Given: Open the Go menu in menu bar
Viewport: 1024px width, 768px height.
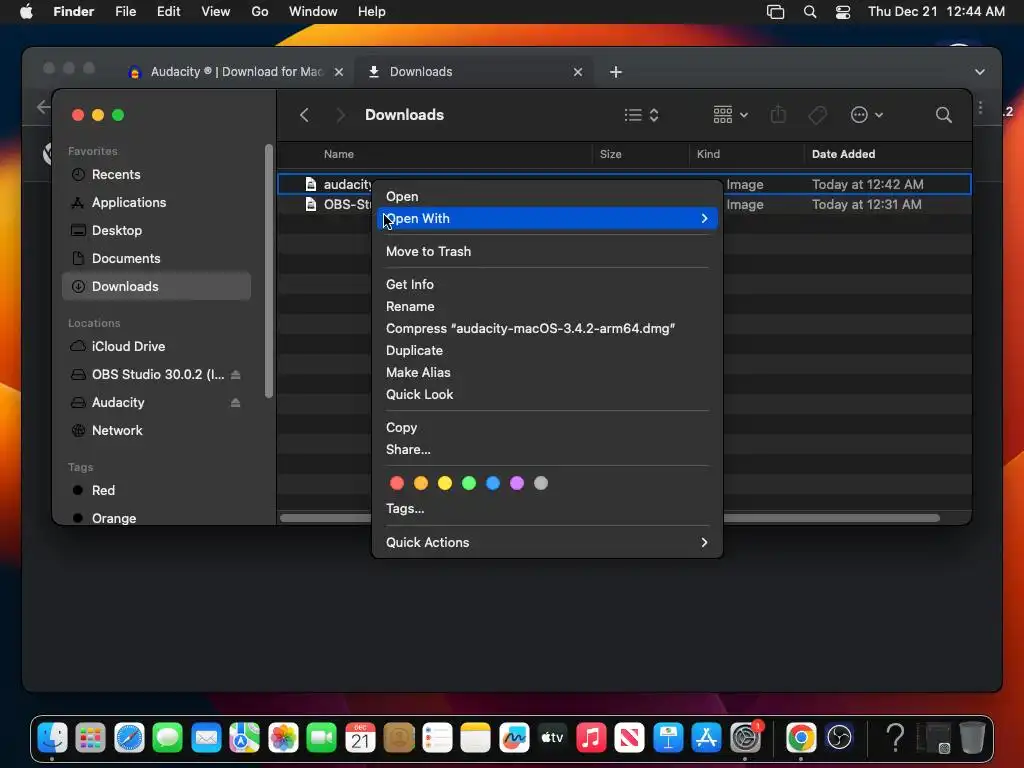Looking at the screenshot, I should 260,12.
